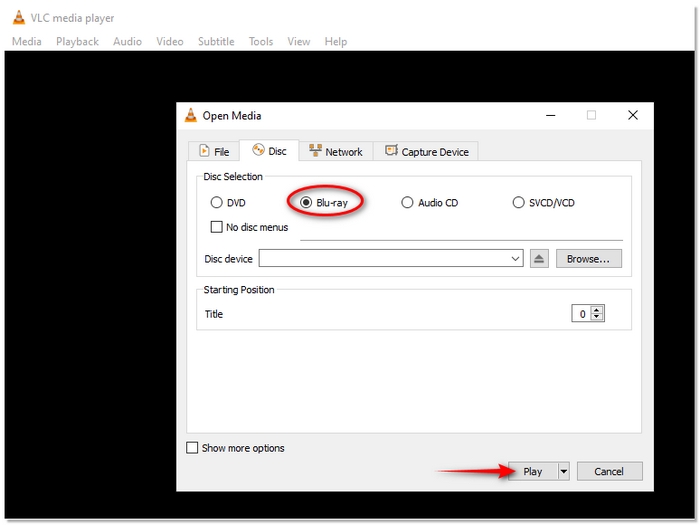Click Cancel to dismiss Open Media
700x525 pixels.
pyautogui.click(x=608, y=472)
